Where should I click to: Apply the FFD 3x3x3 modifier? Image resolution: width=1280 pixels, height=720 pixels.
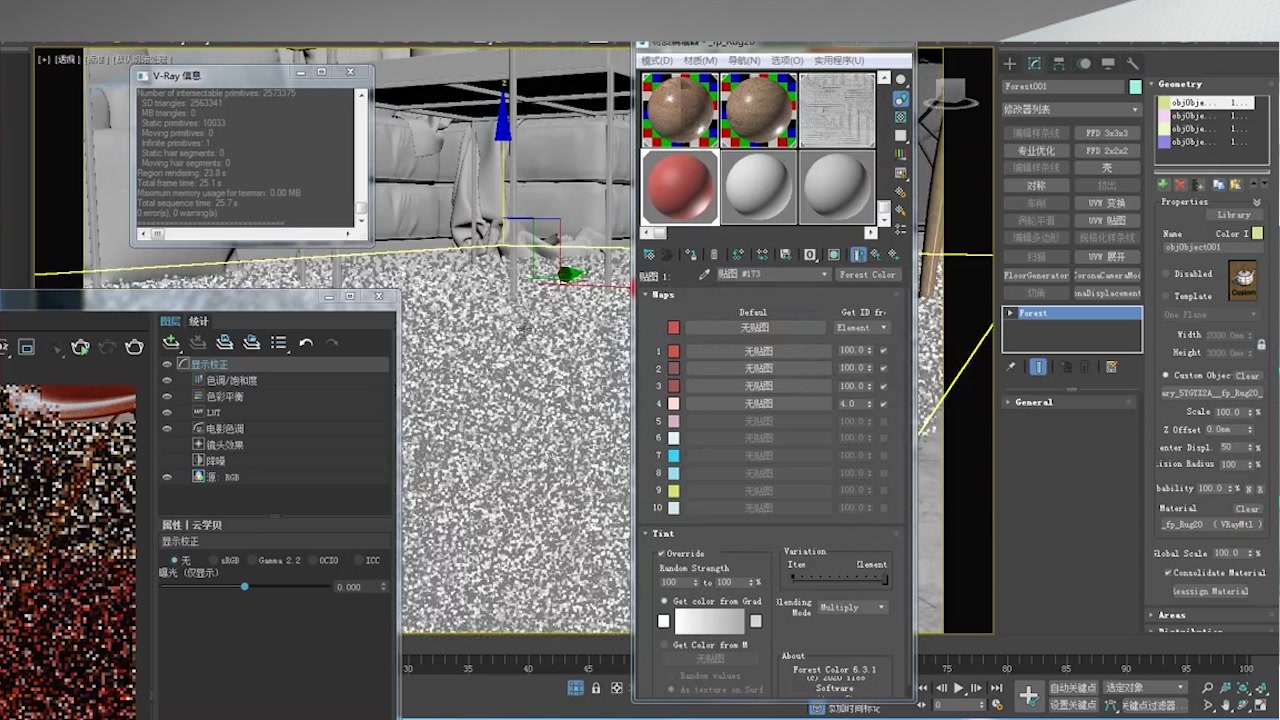coord(1110,132)
